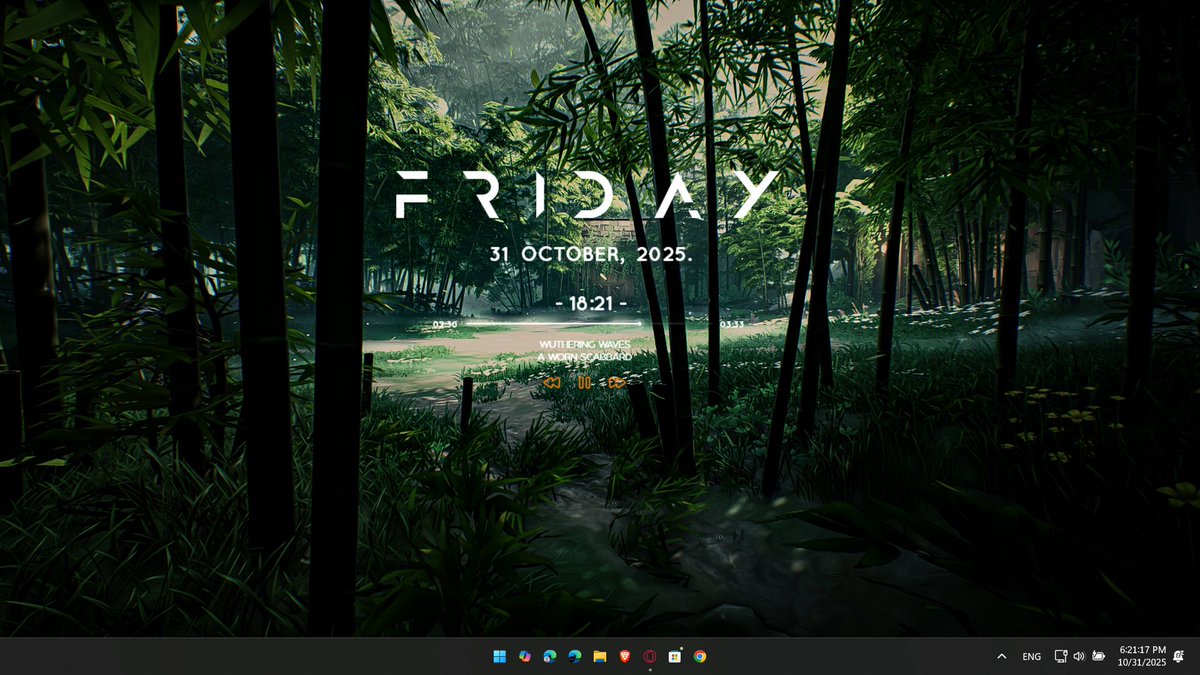Open the ENG language switcher
Image resolution: width=1200 pixels, height=675 pixels.
coord(1032,657)
